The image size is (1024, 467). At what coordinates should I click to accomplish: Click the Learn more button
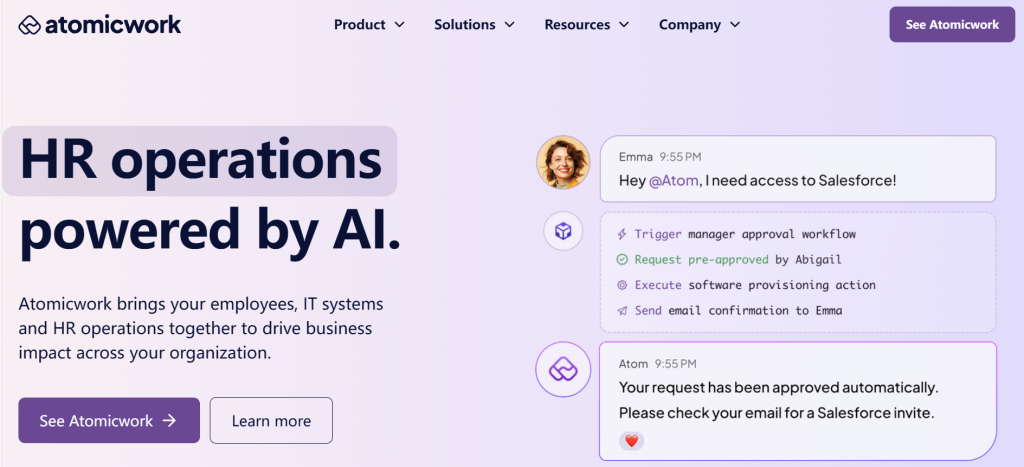[271, 421]
